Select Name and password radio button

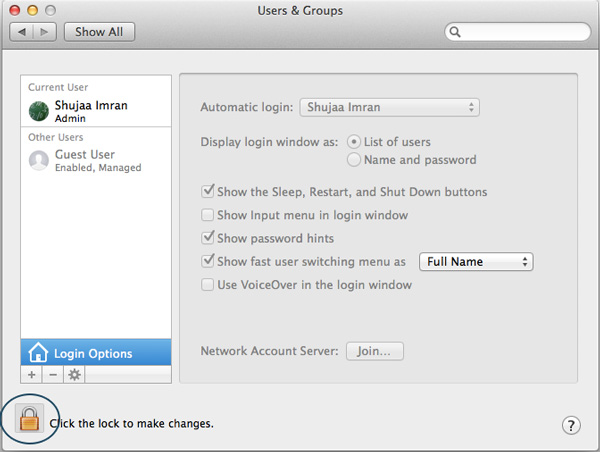[354, 159]
